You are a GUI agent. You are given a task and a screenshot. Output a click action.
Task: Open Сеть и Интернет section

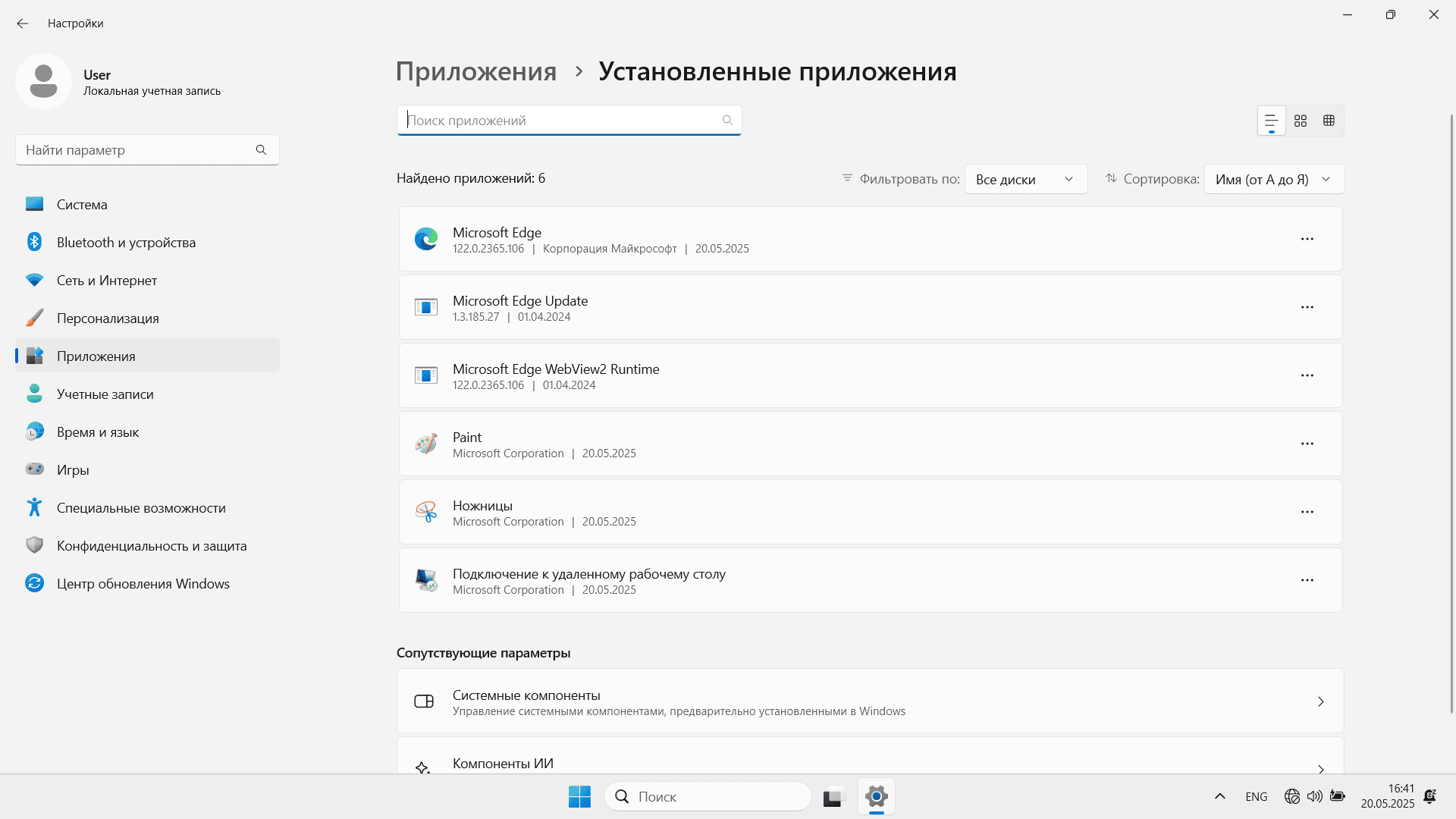(147, 280)
